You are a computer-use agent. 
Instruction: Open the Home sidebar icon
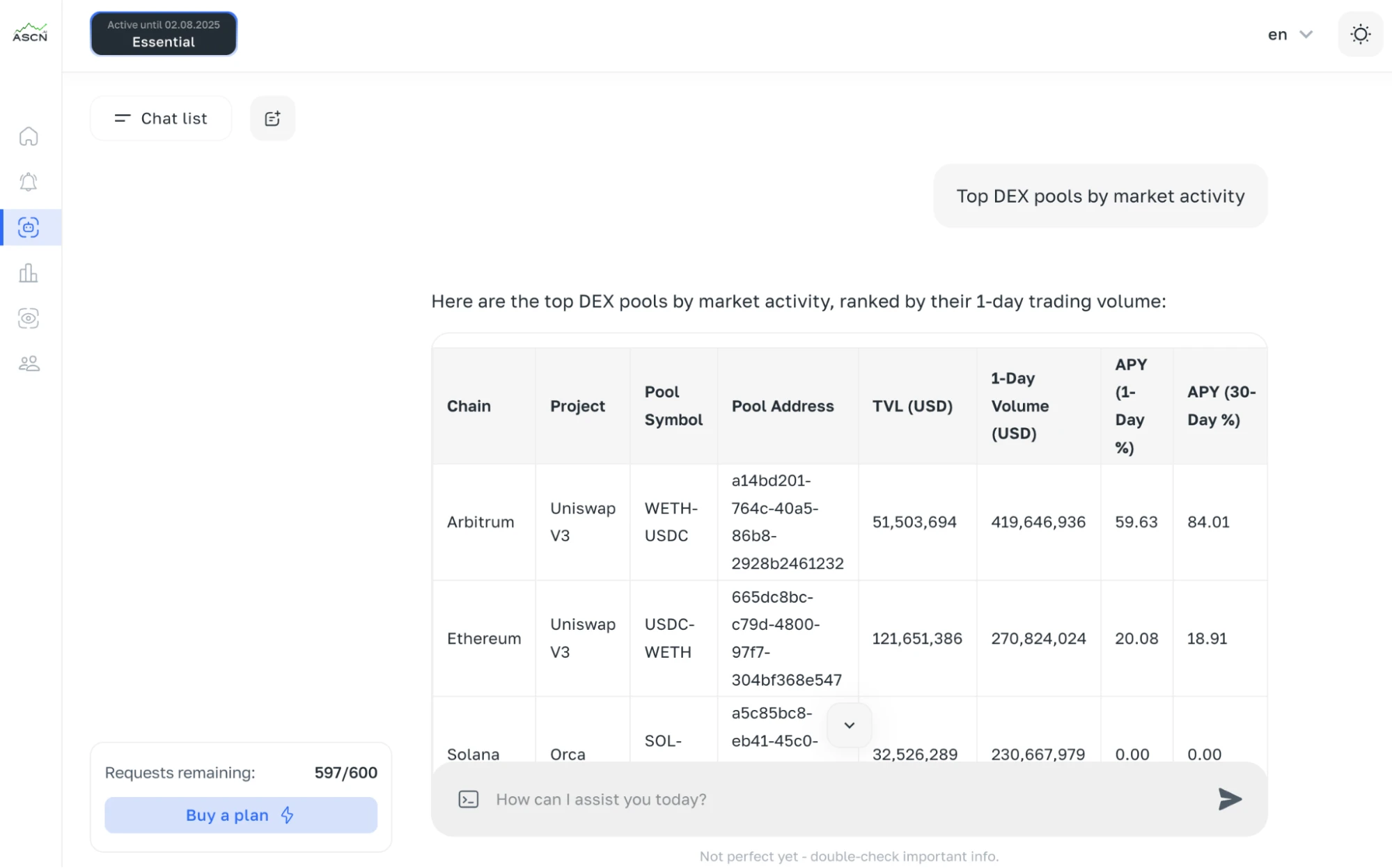pos(29,136)
